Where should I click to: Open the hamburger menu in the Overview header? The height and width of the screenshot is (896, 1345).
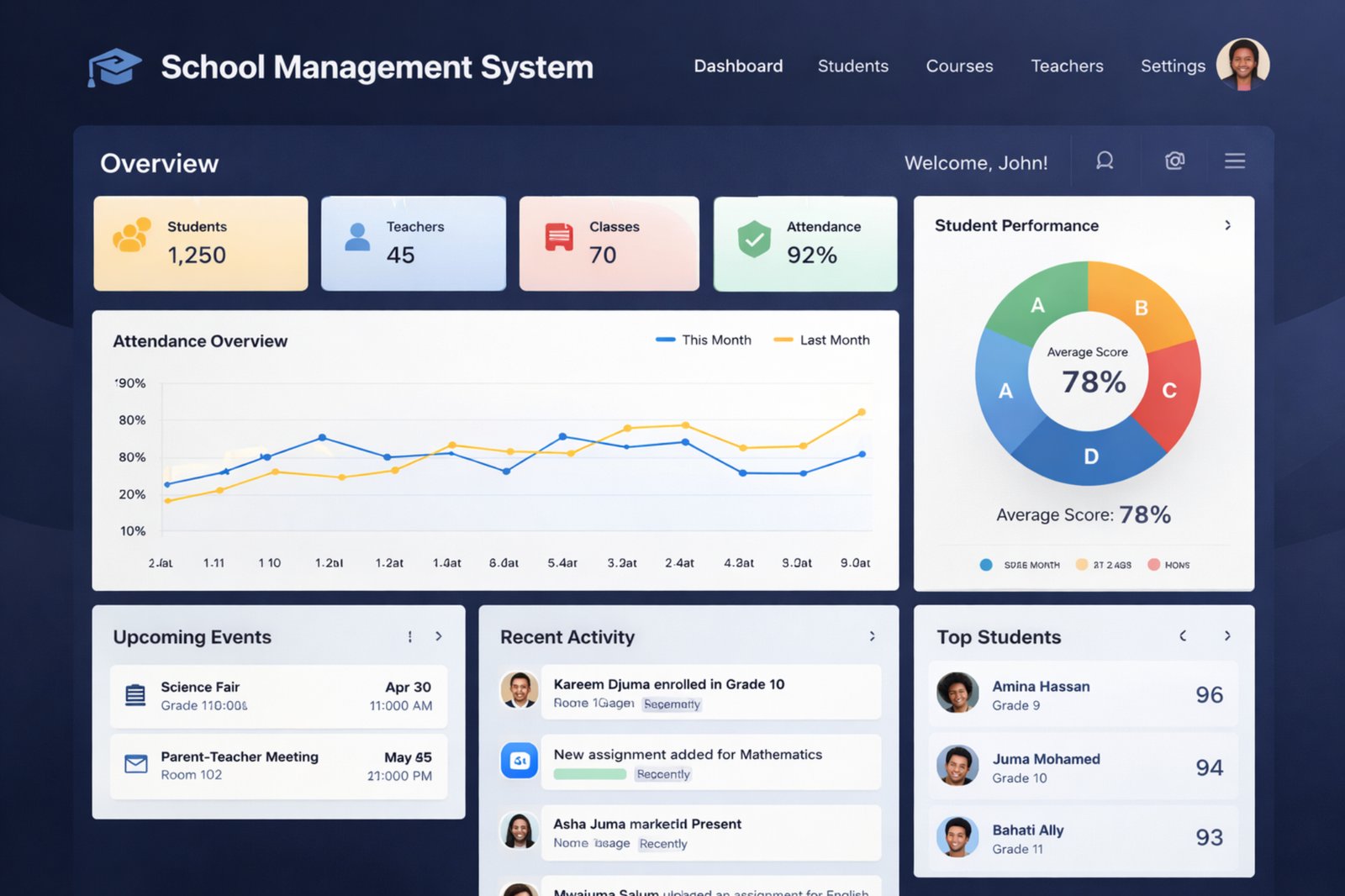click(x=1234, y=161)
